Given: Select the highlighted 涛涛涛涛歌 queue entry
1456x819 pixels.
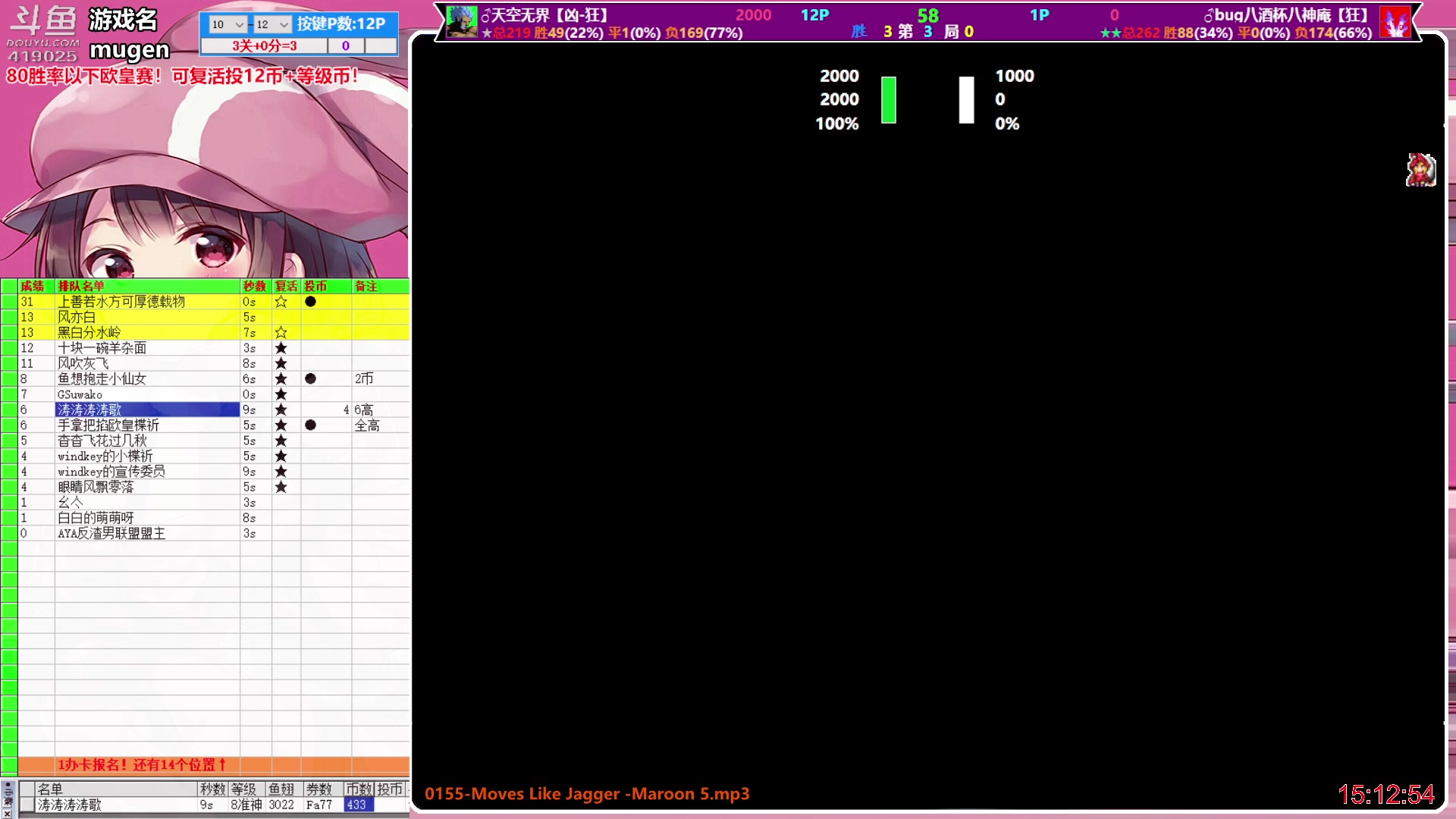Looking at the screenshot, I should [x=148, y=409].
